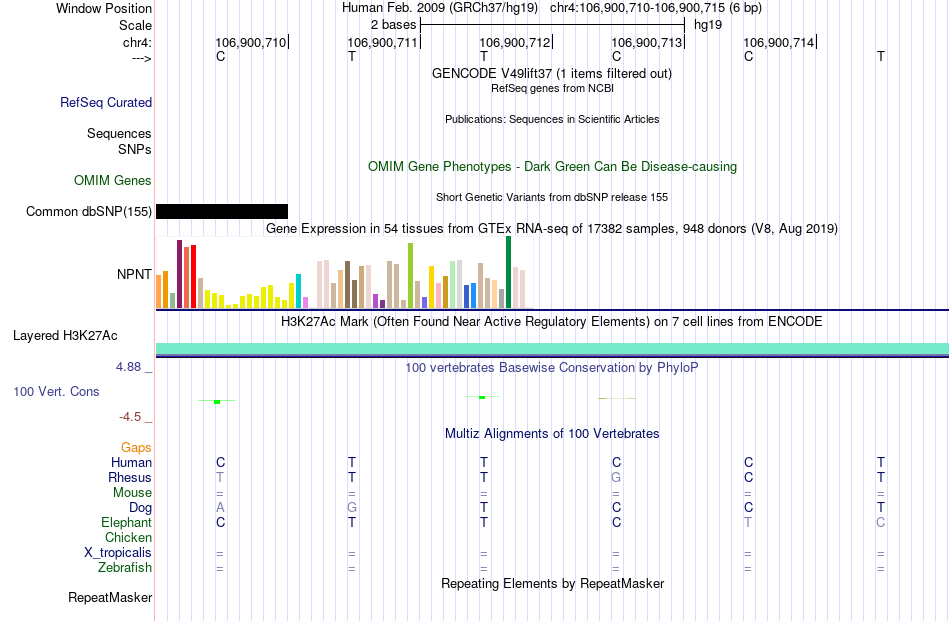Click the light-gray C ending Elephant row
The image size is (950, 621).
(880, 522)
